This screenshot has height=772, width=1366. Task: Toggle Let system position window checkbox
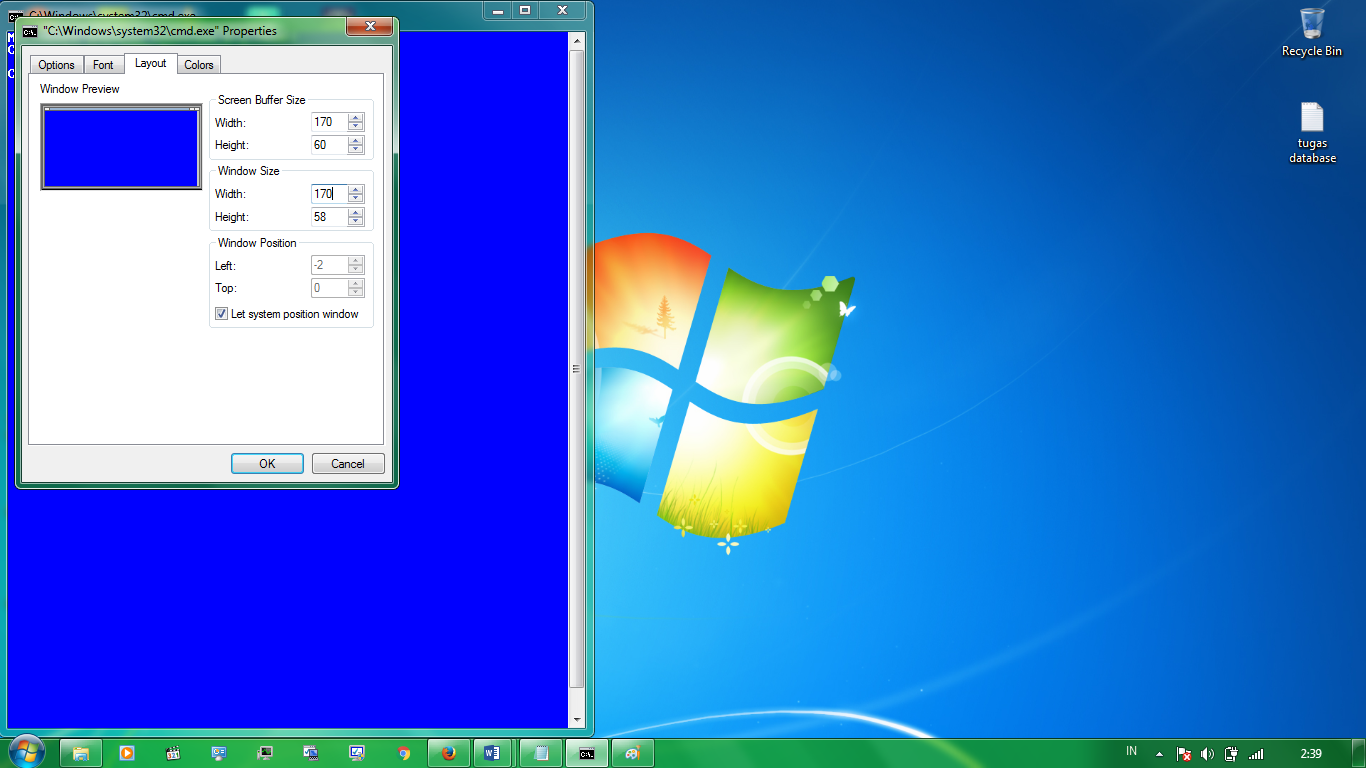[x=221, y=314]
